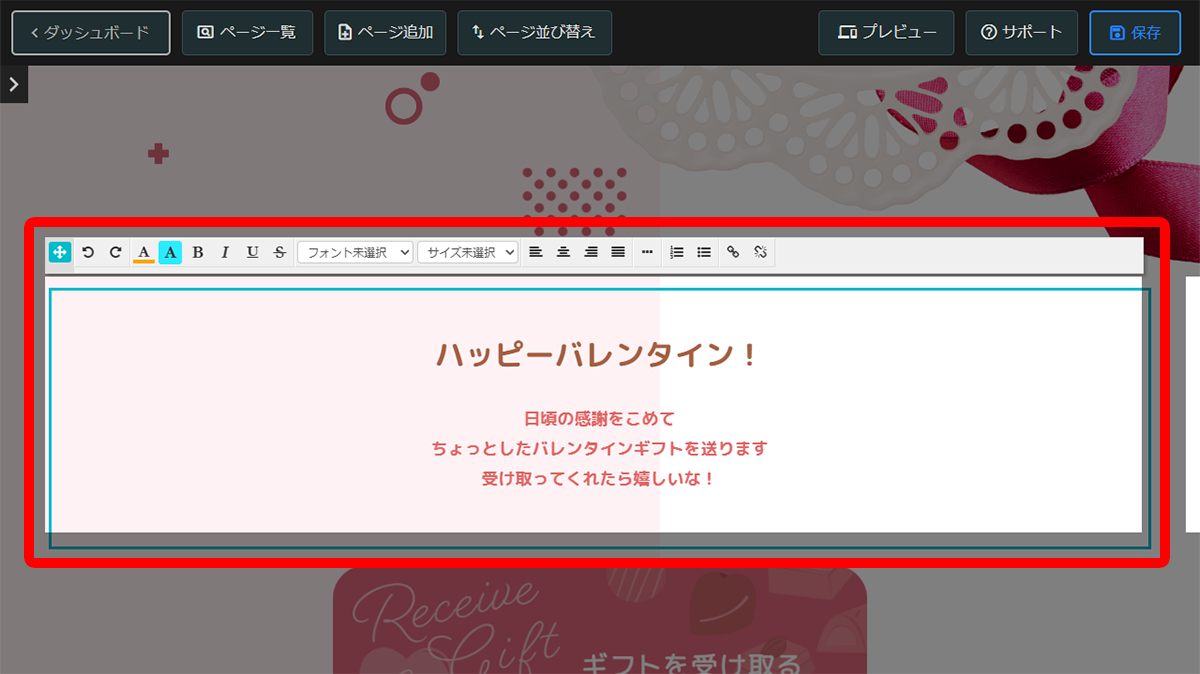This screenshot has width=1200, height=674.
Task: Undo the last edit
Action: pyautogui.click(x=87, y=252)
